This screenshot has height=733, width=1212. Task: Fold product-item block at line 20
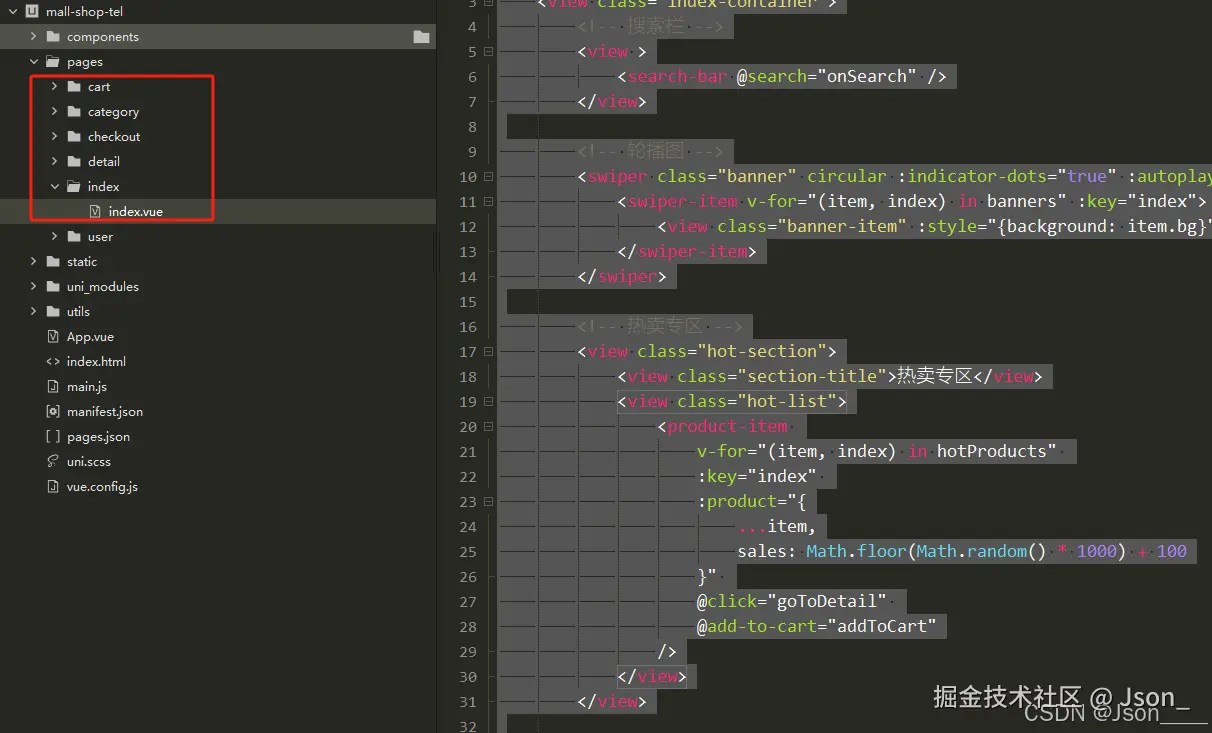pyautogui.click(x=488, y=426)
